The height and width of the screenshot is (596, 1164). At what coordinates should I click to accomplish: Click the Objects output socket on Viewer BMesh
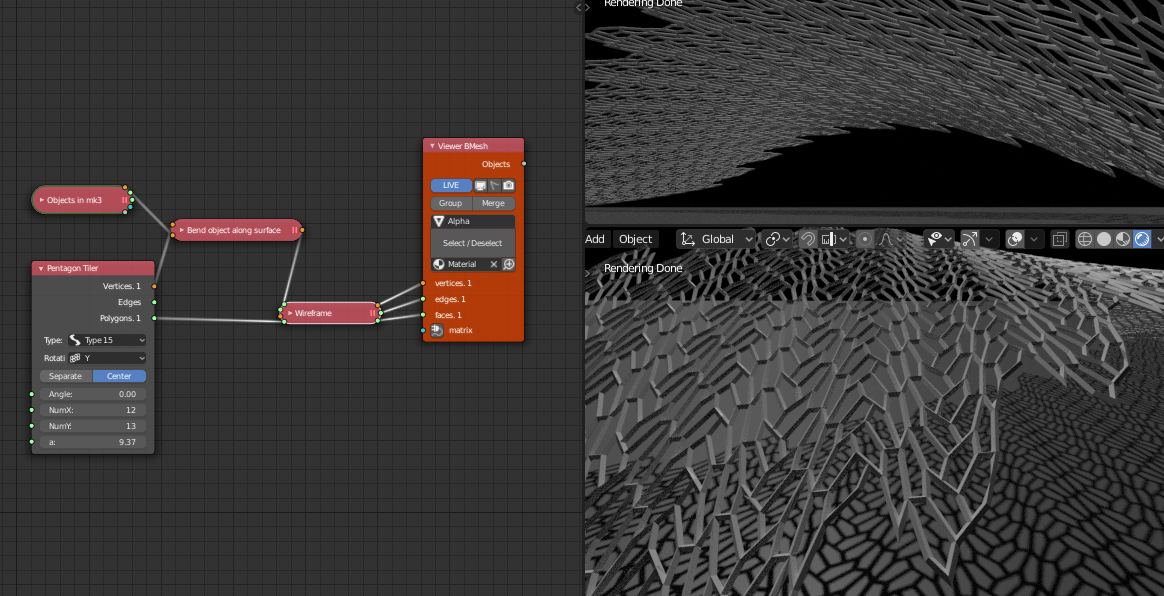(x=524, y=163)
